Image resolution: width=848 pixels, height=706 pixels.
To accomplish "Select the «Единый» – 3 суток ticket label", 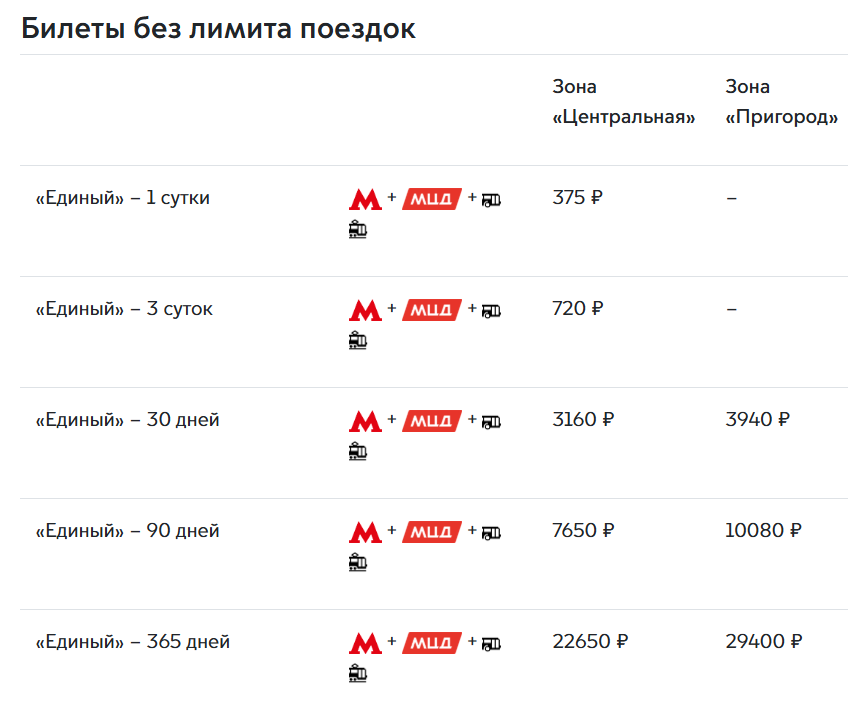I will (x=124, y=309).
